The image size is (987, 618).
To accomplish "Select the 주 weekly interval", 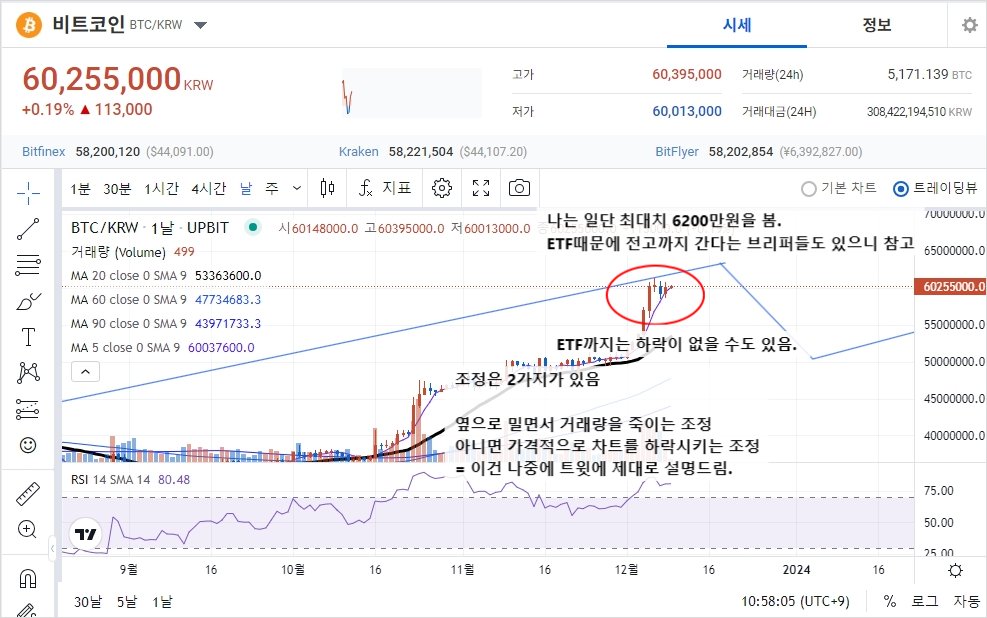I will point(272,188).
